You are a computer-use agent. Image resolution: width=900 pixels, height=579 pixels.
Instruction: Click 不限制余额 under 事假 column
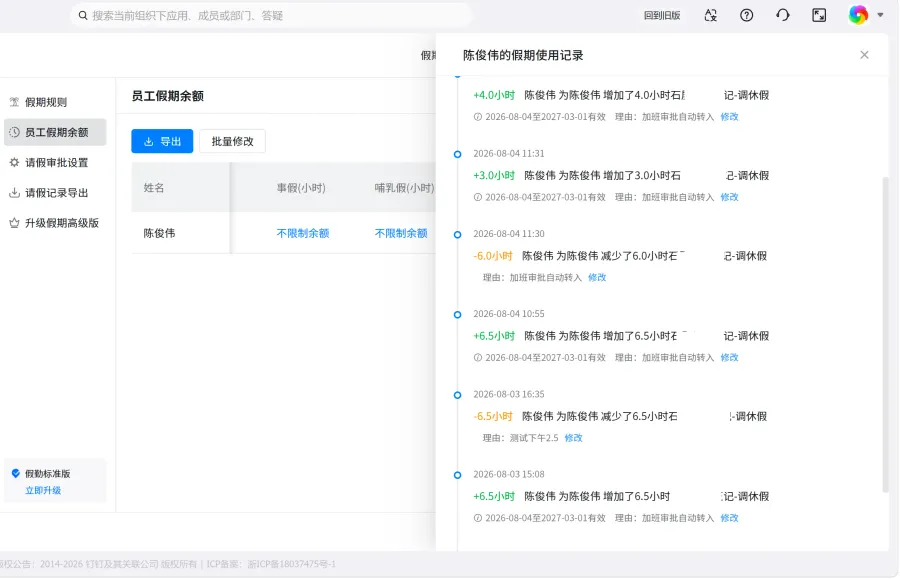(302, 233)
